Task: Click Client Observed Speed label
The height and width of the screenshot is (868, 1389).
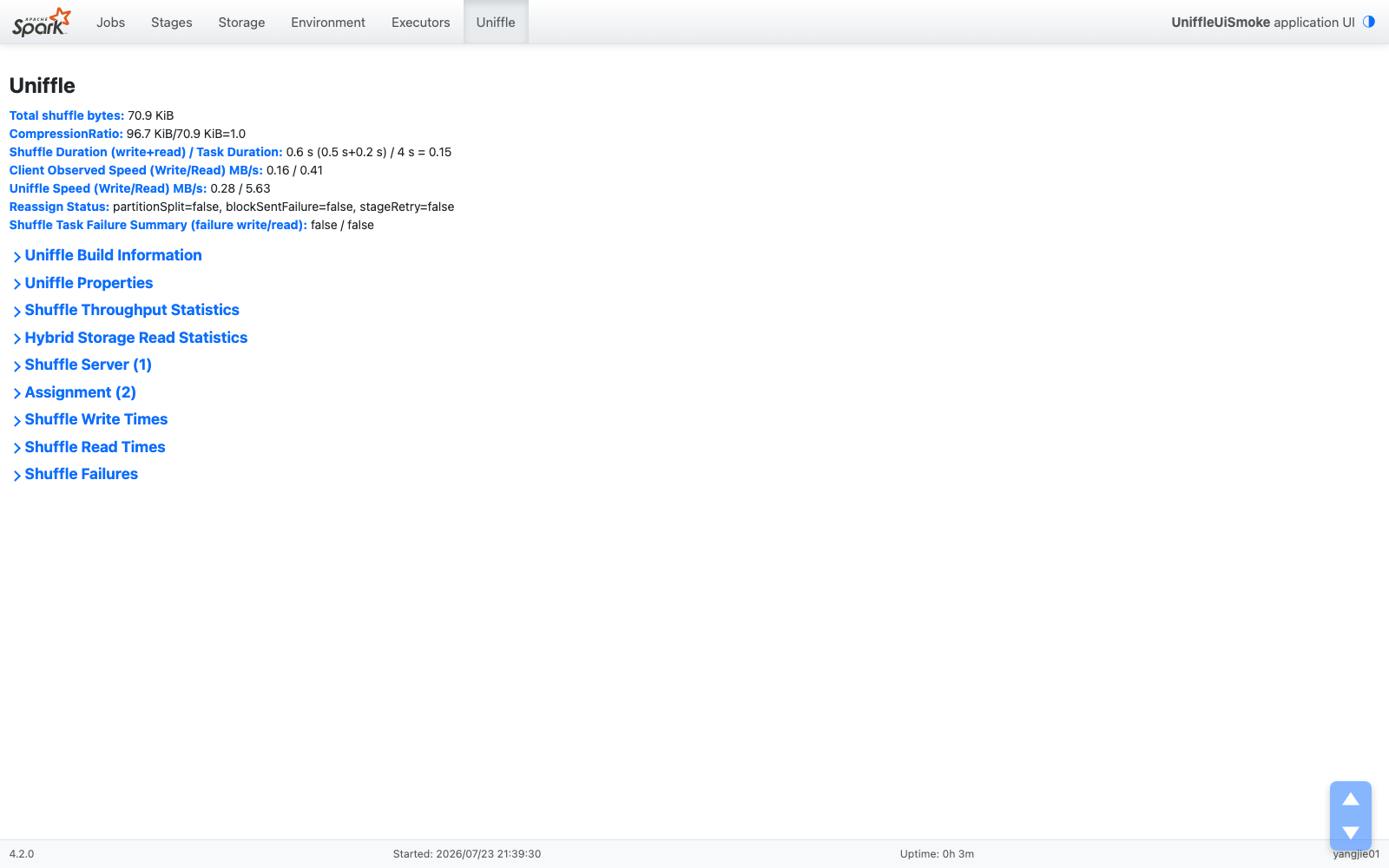Action: [136, 170]
